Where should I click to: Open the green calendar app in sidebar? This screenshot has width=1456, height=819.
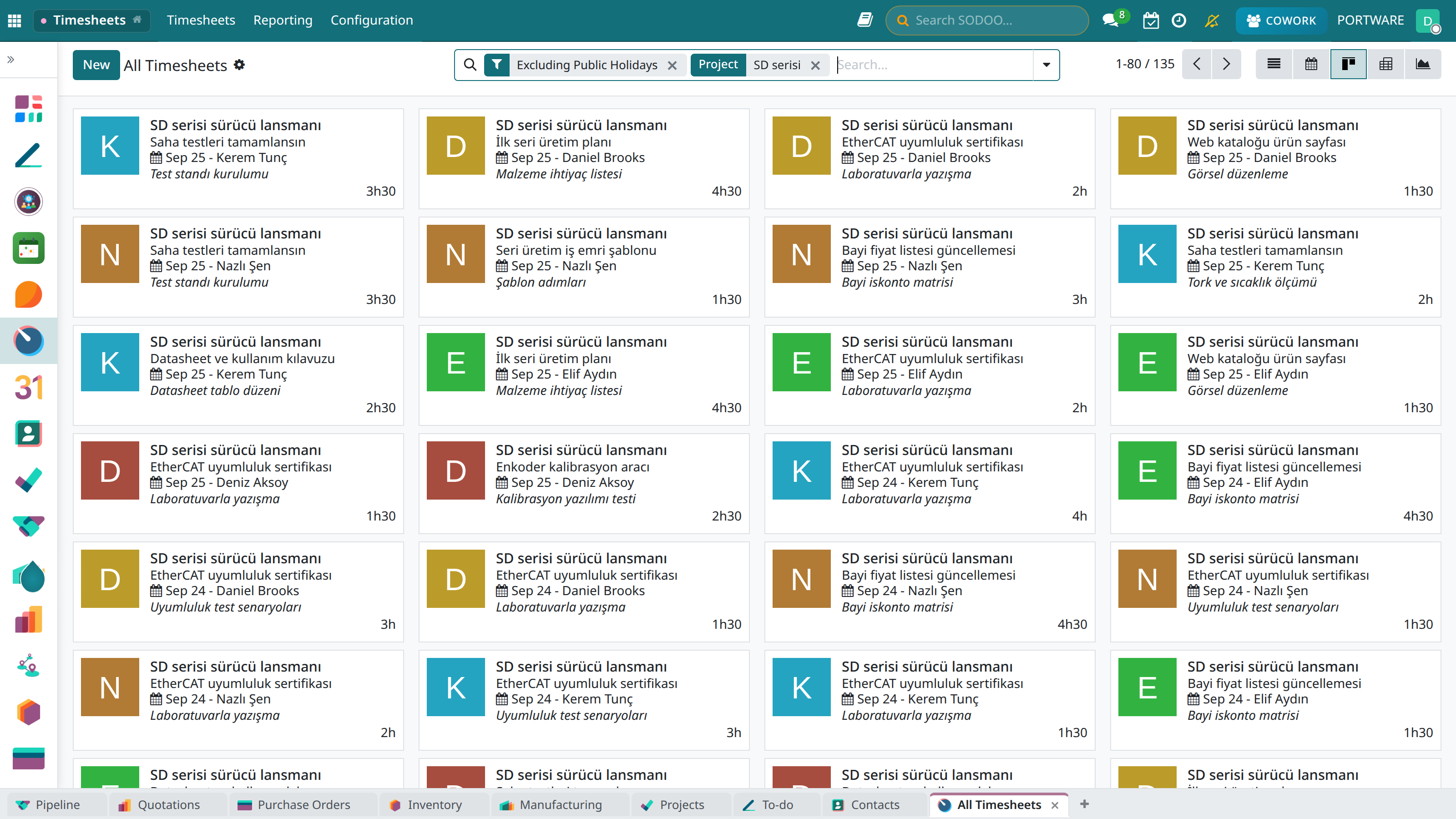click(x=29, y=248)
